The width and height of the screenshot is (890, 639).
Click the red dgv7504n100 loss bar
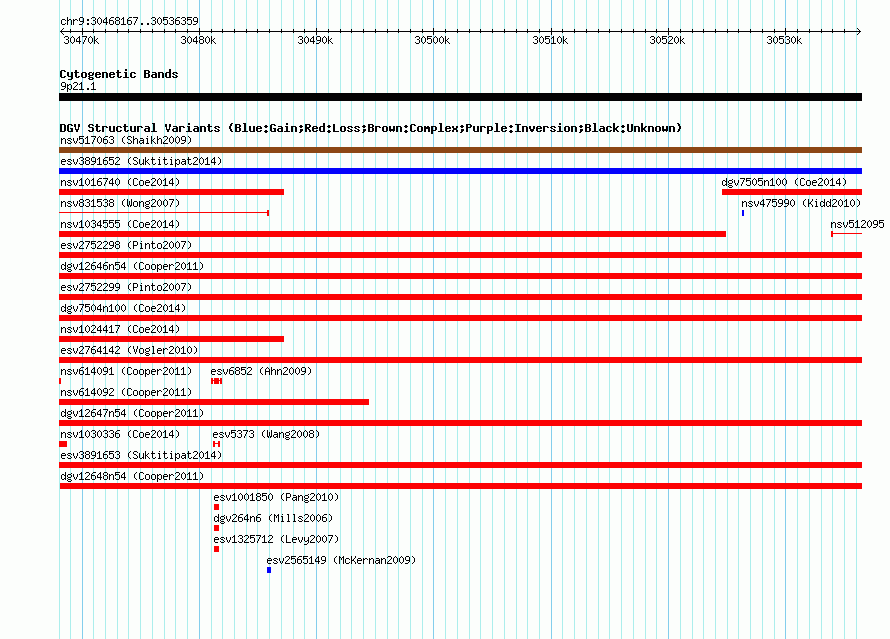460,318
